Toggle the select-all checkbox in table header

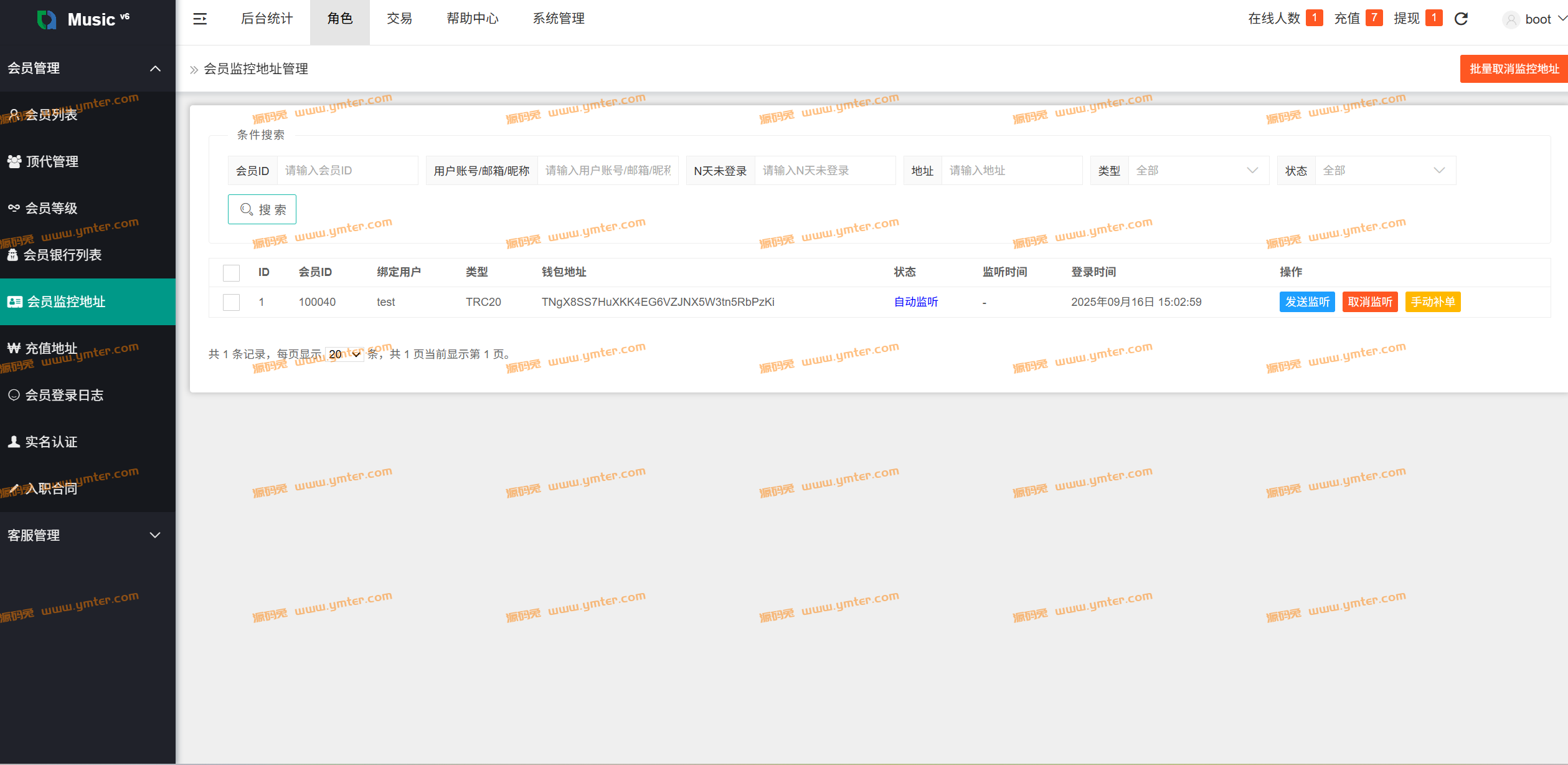(x=231, y=273)
